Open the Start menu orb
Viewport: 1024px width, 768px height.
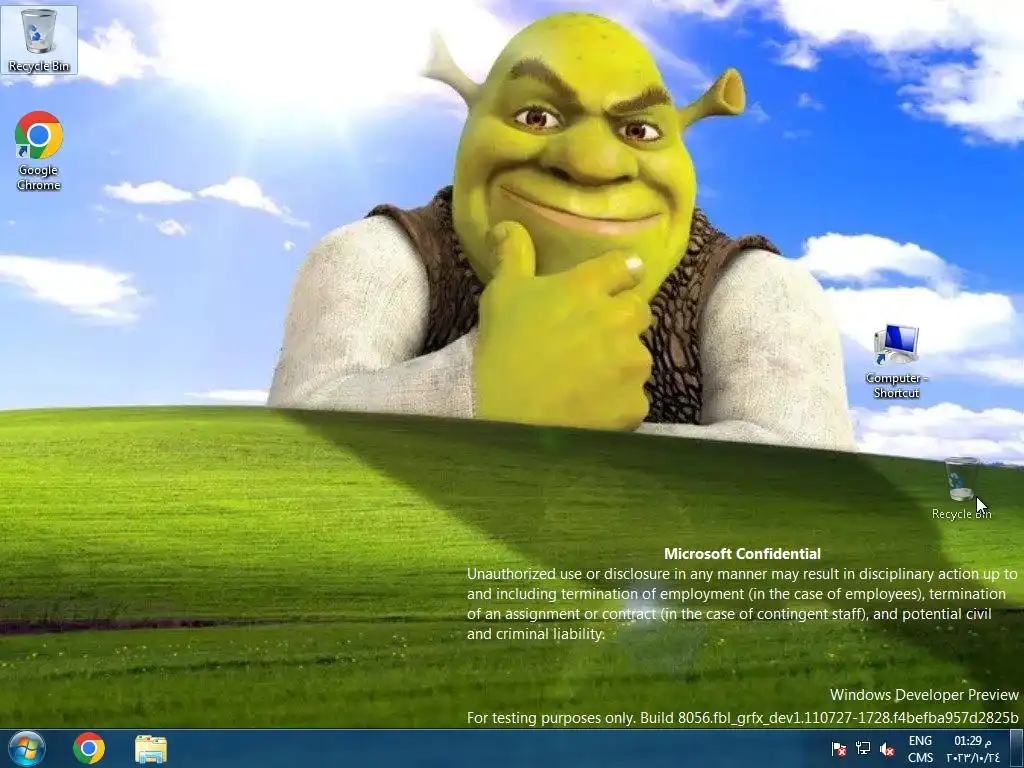tap(26, 748)
